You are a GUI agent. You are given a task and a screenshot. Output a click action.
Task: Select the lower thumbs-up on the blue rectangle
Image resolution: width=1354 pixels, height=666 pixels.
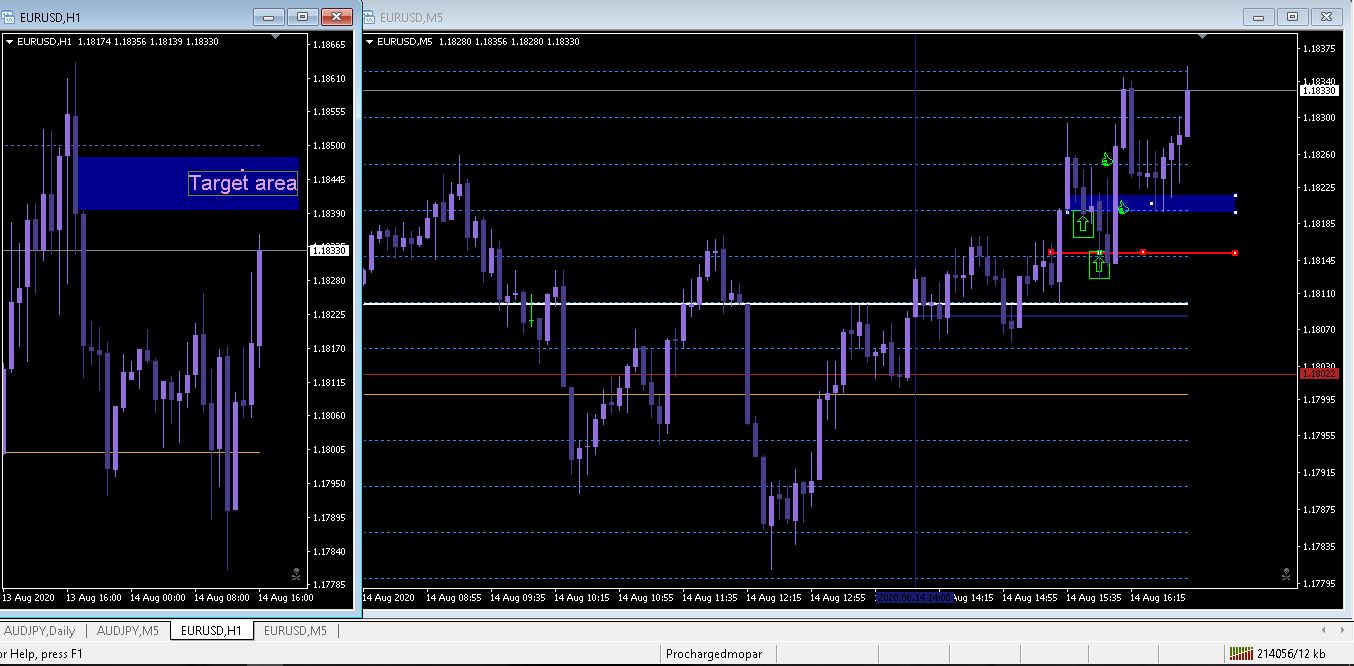click(x=1122, y=207)
